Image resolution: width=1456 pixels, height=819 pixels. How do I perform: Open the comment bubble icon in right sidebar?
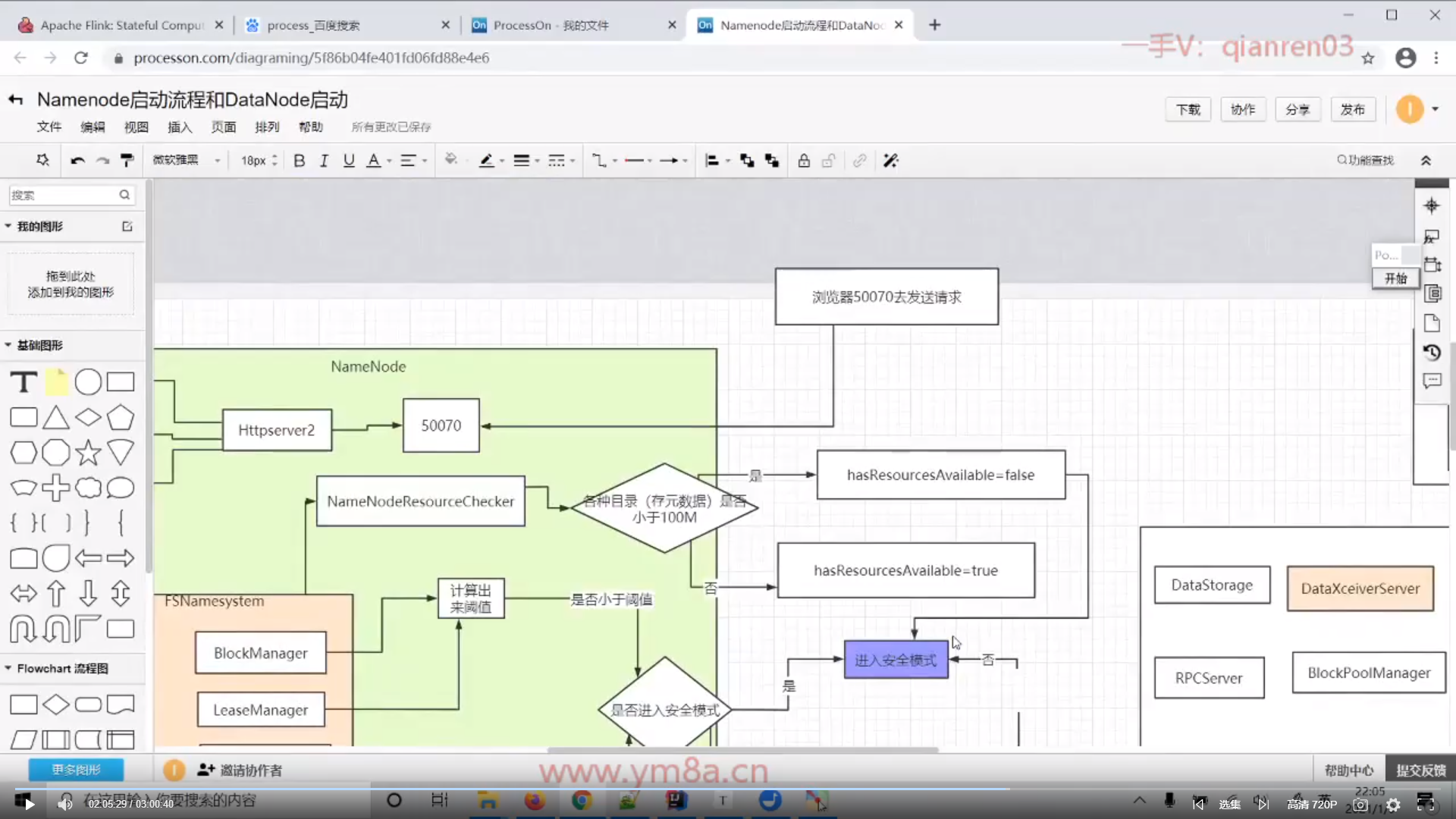[x=1432, y=381]
